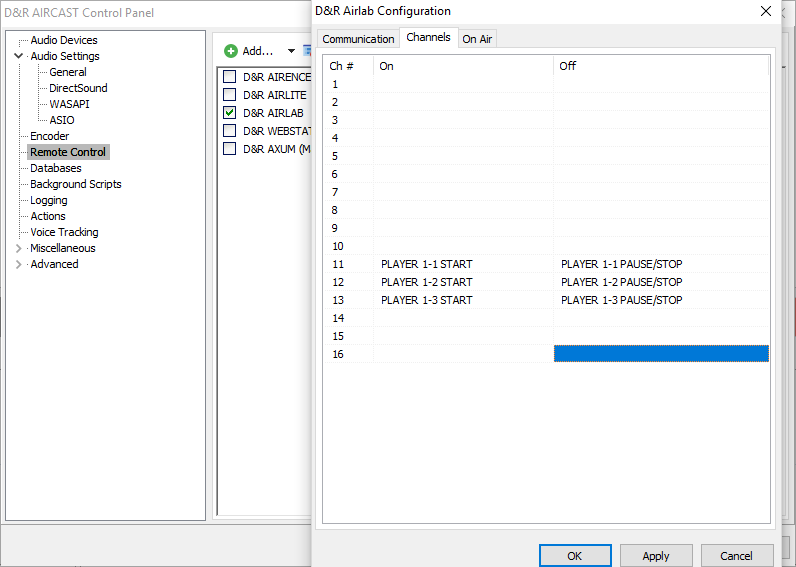Select Remote Control in the tree

[x=68, y=152]
